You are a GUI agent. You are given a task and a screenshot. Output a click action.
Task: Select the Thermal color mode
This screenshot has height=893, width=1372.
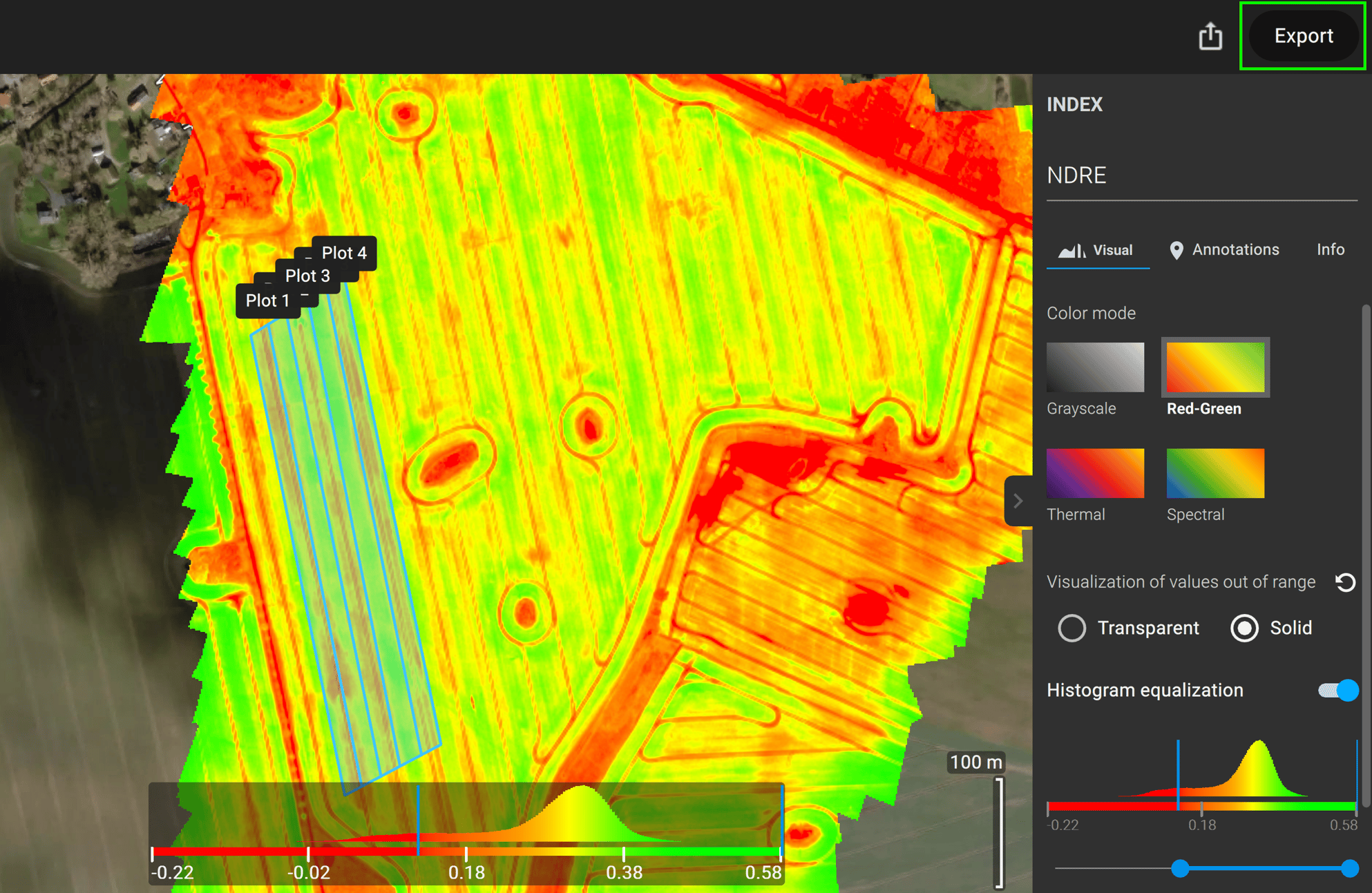[1096, 474]
